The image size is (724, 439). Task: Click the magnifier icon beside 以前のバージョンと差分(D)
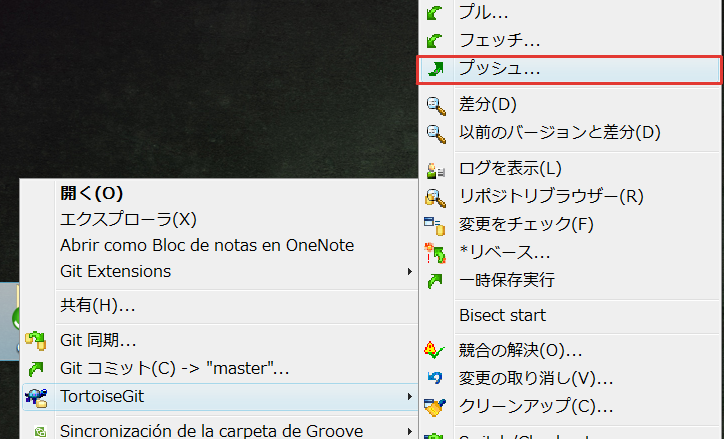[435, 133]
